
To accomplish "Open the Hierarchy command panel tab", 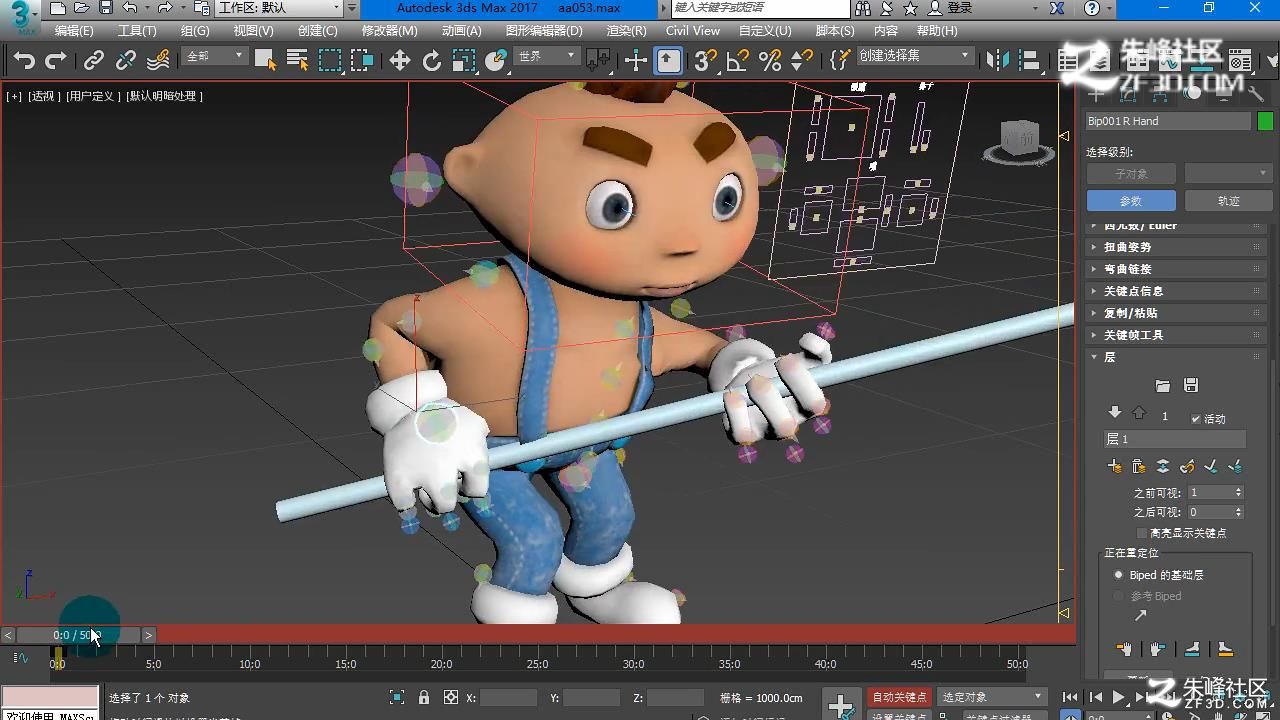I will [1160, 95].
